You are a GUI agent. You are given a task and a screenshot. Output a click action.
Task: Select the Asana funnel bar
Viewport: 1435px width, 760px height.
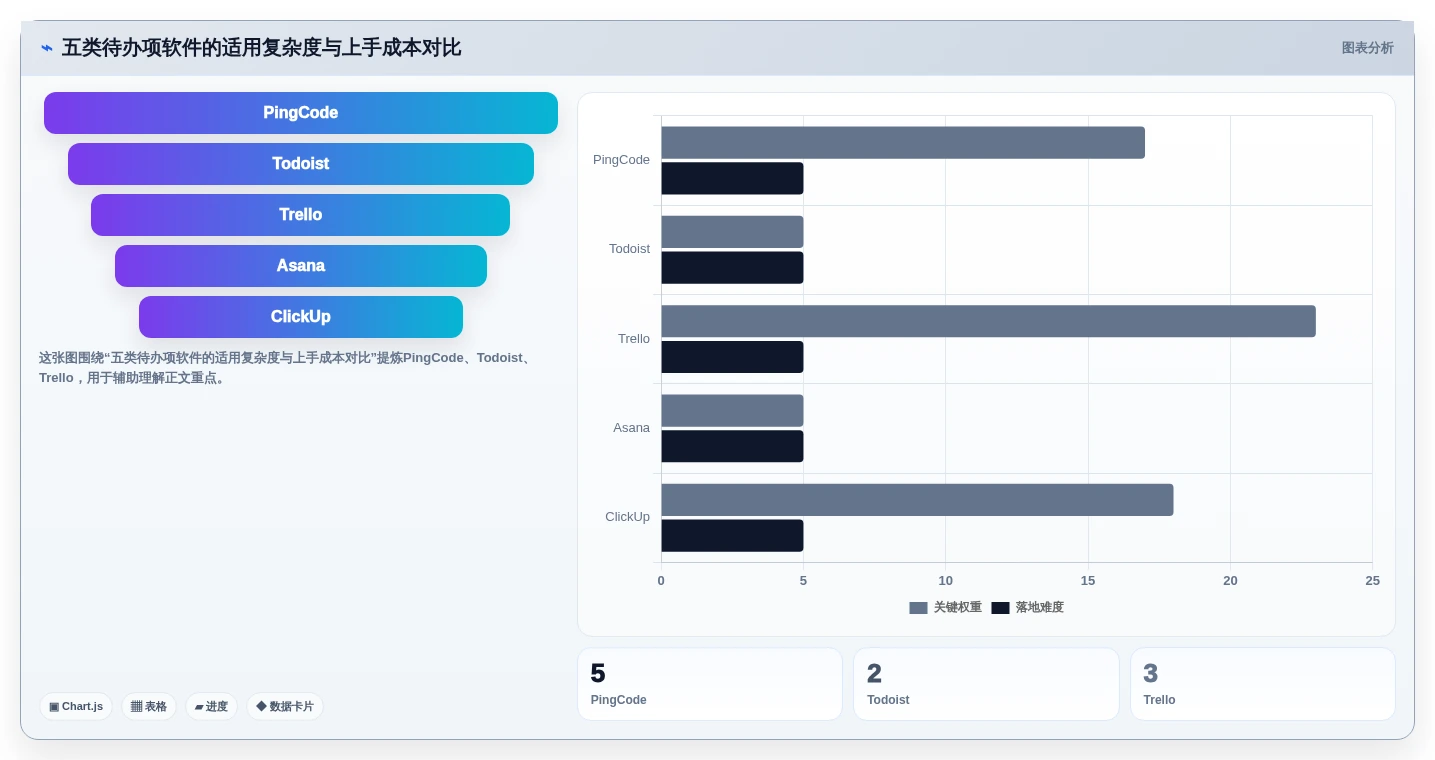301,266
